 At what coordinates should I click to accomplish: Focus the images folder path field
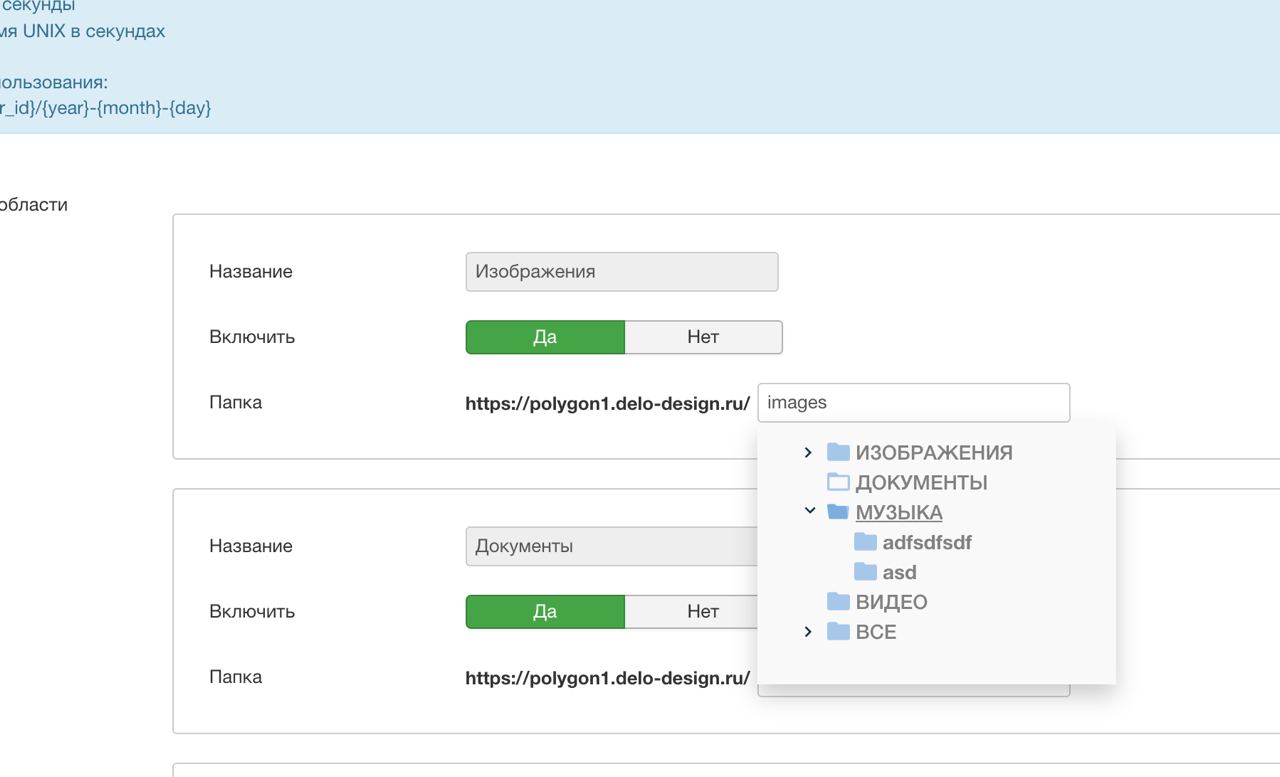pyautogui.click(x=913, y=403)
